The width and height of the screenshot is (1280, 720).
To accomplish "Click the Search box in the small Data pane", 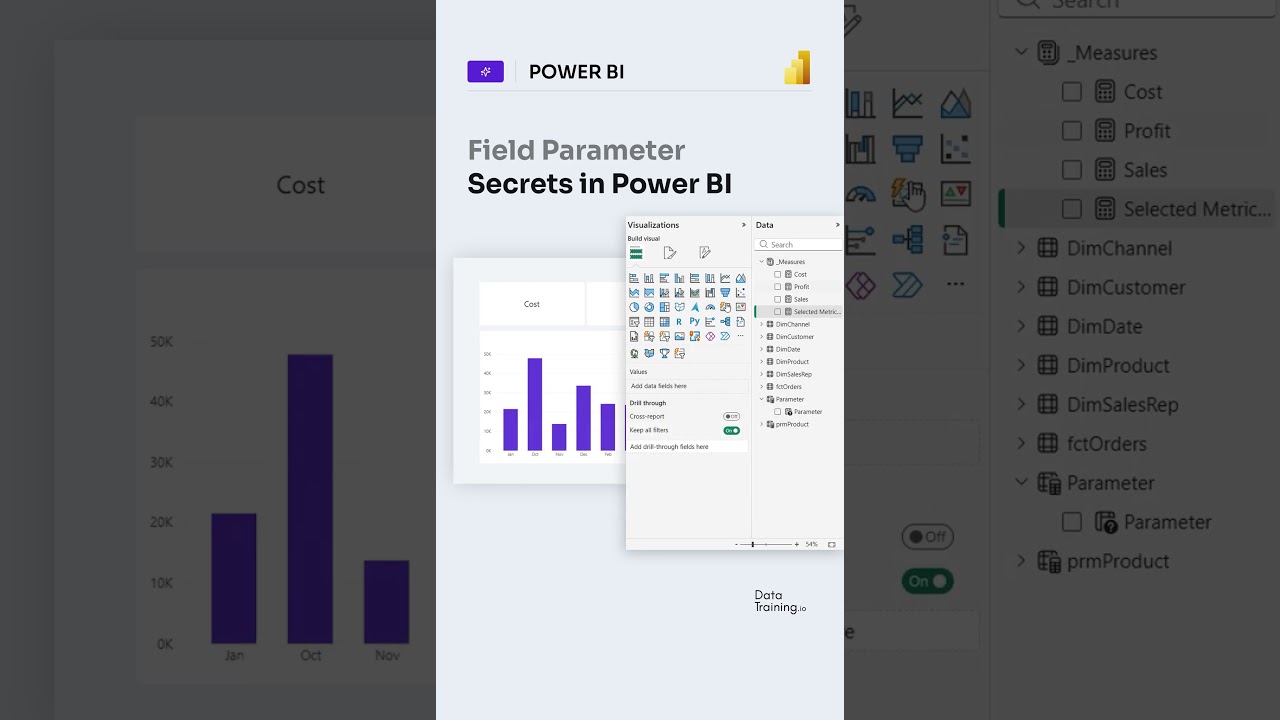I will 798,244.
